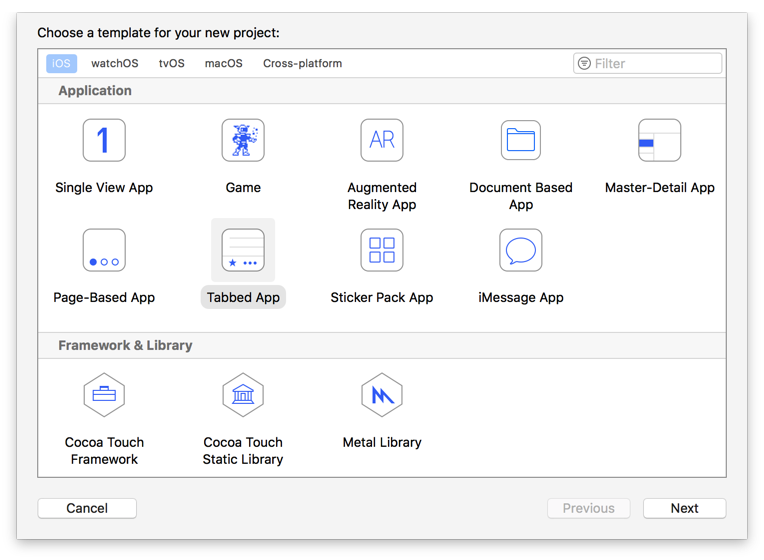Viewport: 764px width, 560px height.
Task: Pick the Metal Library template icon
Action: click(x=382, y=395)
